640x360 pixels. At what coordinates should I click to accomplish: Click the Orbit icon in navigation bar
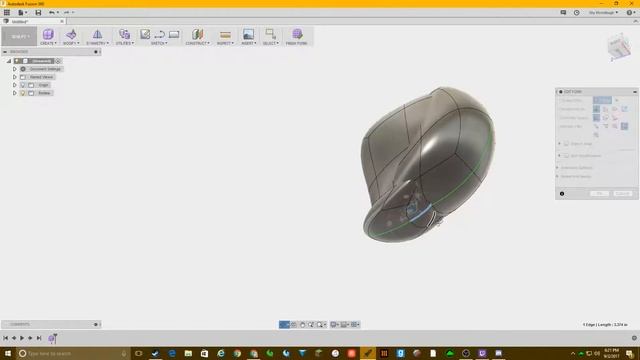click(284, 324)
